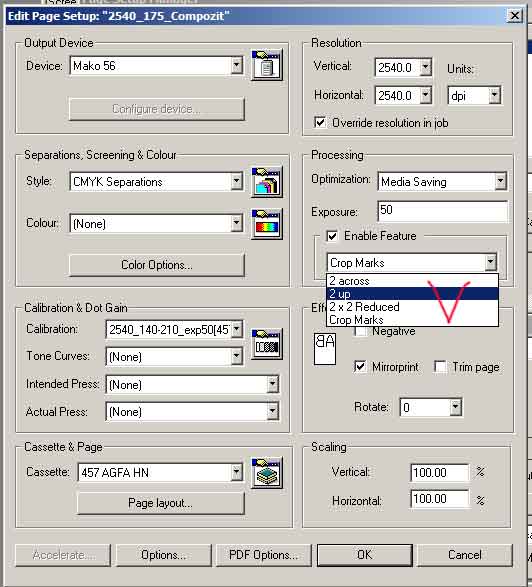Close the Edit Page Setup dialog
This screenshot has width=532, height=587.
click(x=515, y=15)
